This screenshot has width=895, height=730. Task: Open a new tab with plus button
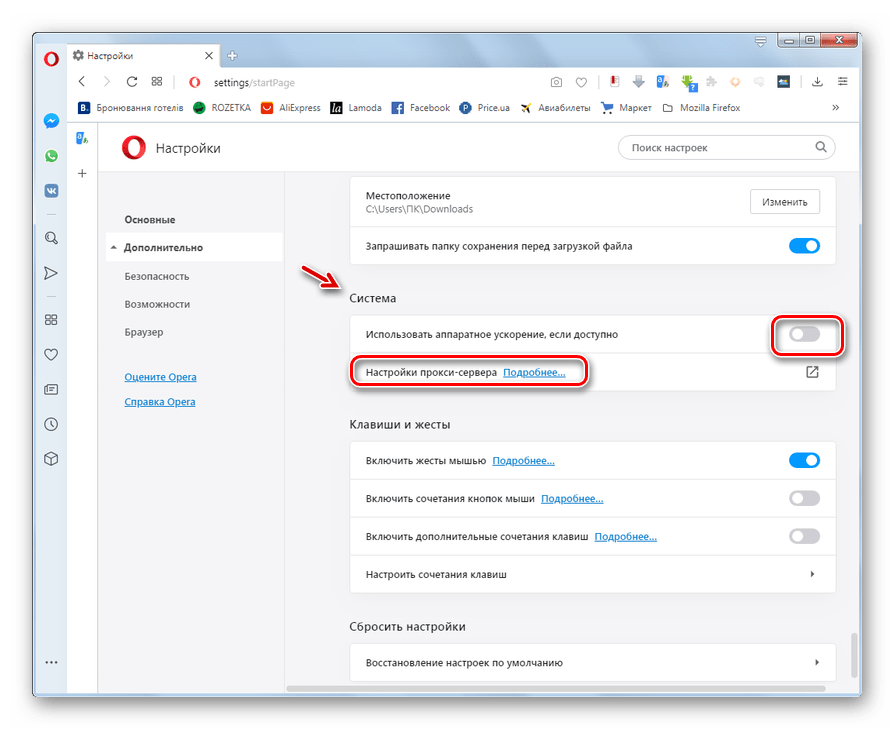(x=232, y=55)
